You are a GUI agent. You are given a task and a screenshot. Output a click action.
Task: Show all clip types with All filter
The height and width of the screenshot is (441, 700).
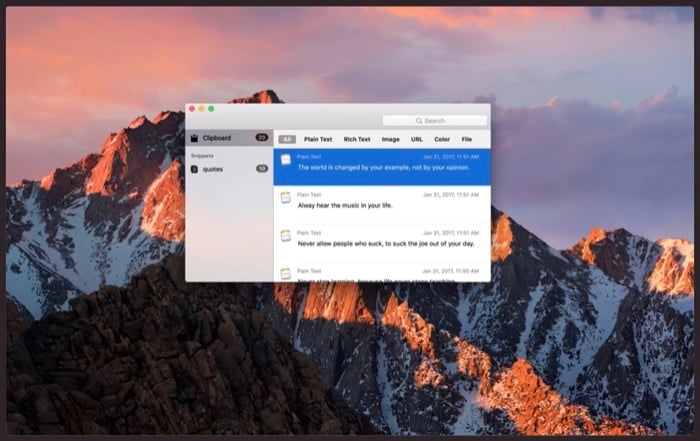(287, 139)
